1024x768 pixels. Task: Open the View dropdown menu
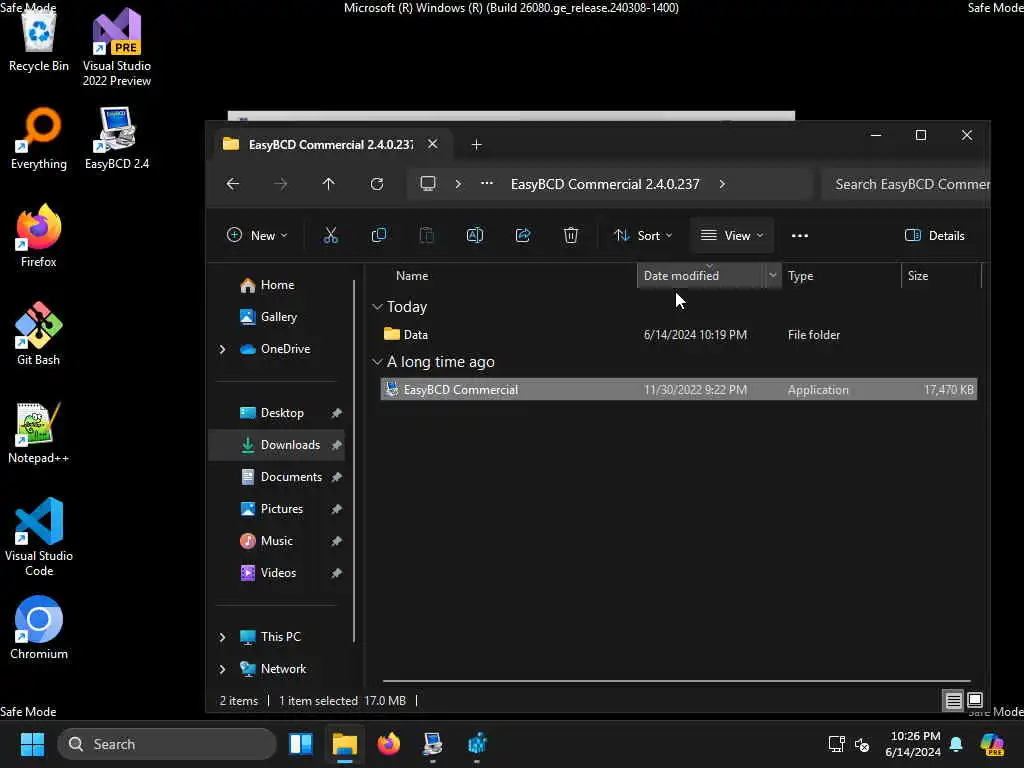[x=731, y=236]
